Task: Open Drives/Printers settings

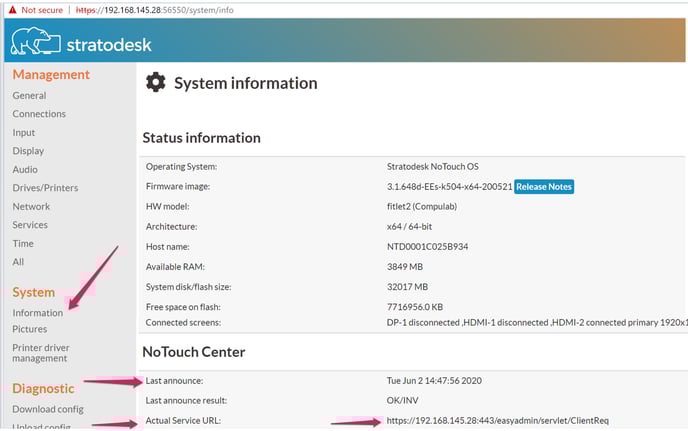Action: [45, 188]
